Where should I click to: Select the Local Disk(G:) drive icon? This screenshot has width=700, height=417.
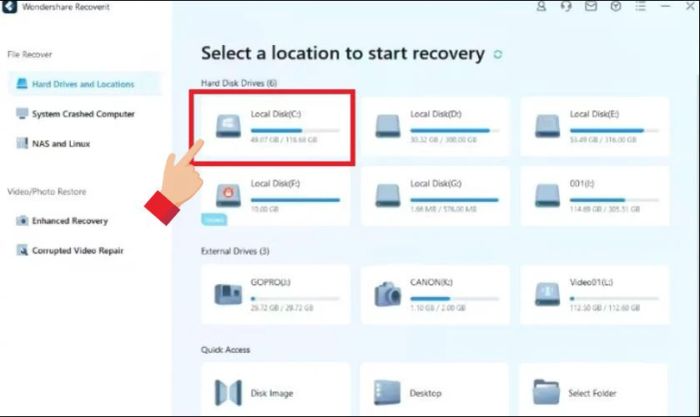point(388,196)
